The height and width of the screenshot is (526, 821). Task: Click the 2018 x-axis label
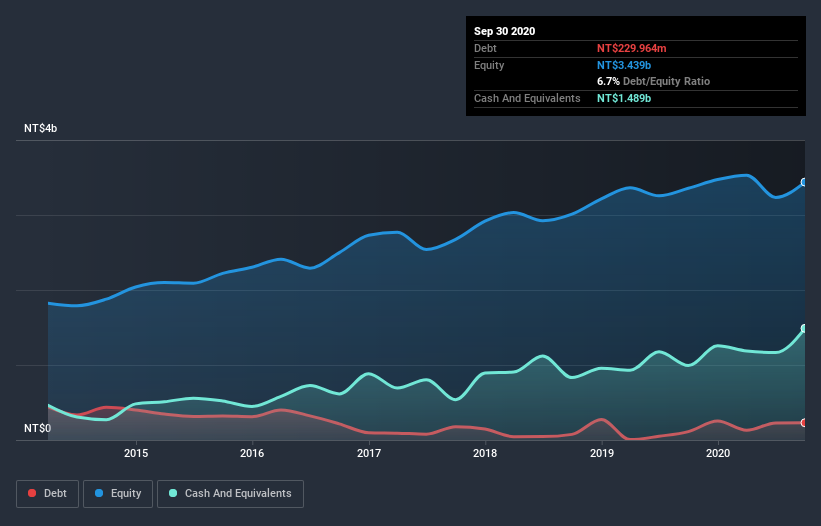(485, 453)
